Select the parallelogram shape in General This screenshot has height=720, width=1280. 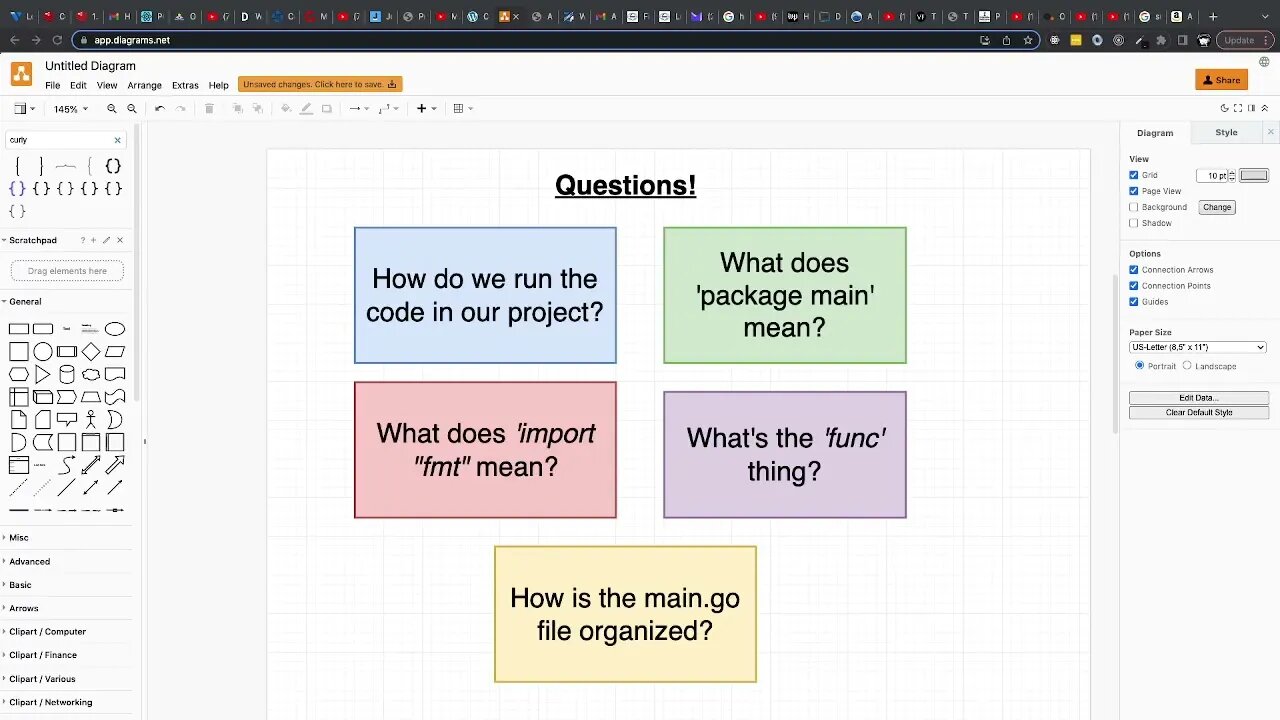point(115,352)
